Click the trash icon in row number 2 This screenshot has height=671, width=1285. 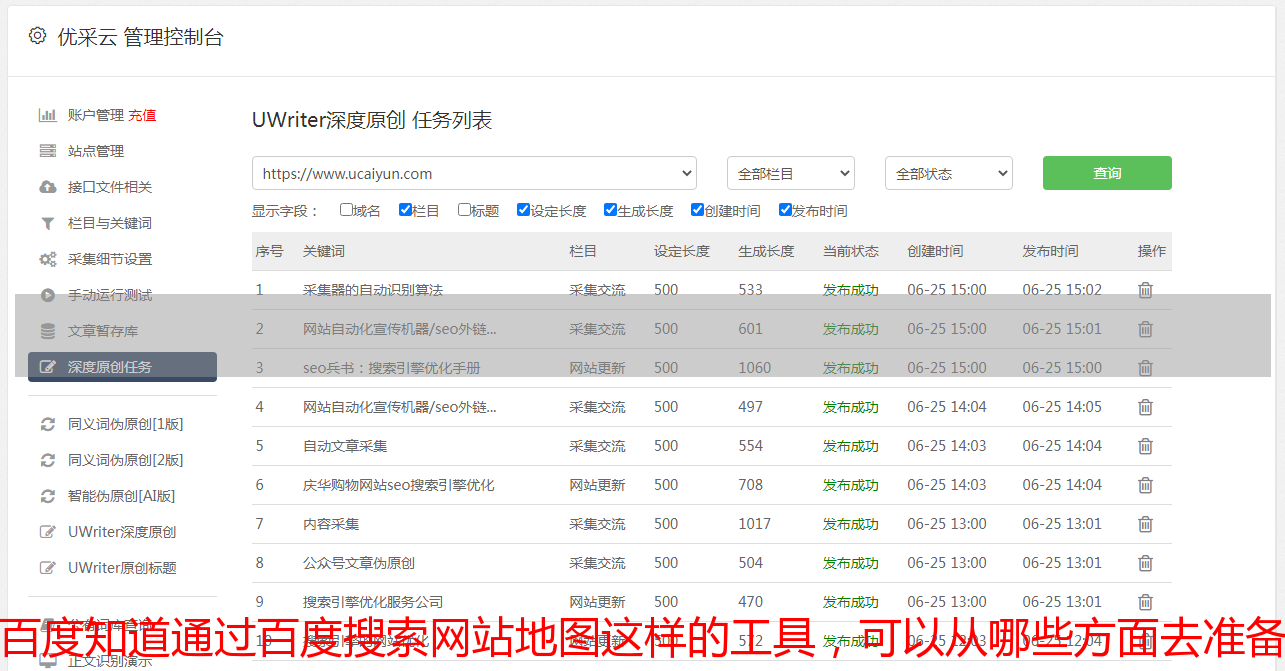1145,329
